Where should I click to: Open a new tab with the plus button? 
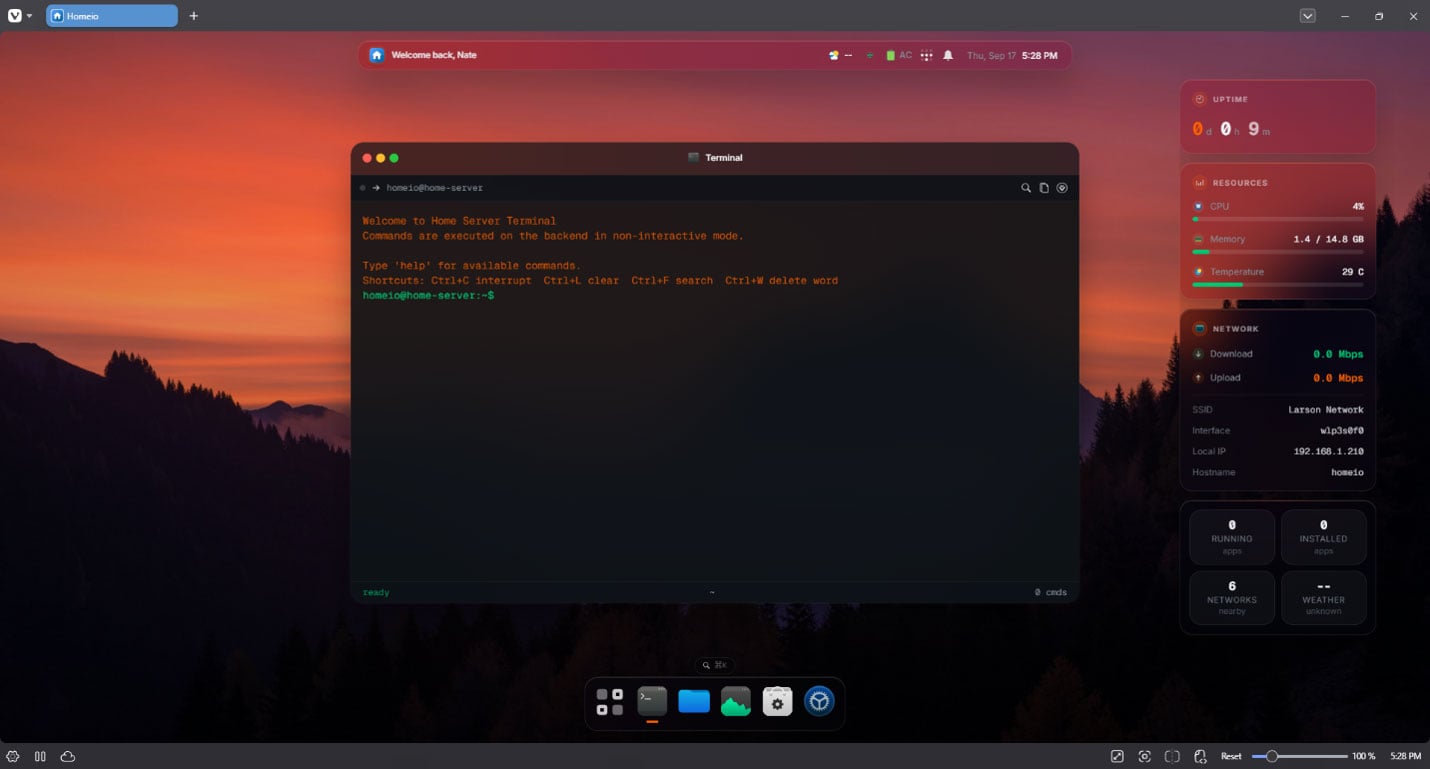click(194, 16)
